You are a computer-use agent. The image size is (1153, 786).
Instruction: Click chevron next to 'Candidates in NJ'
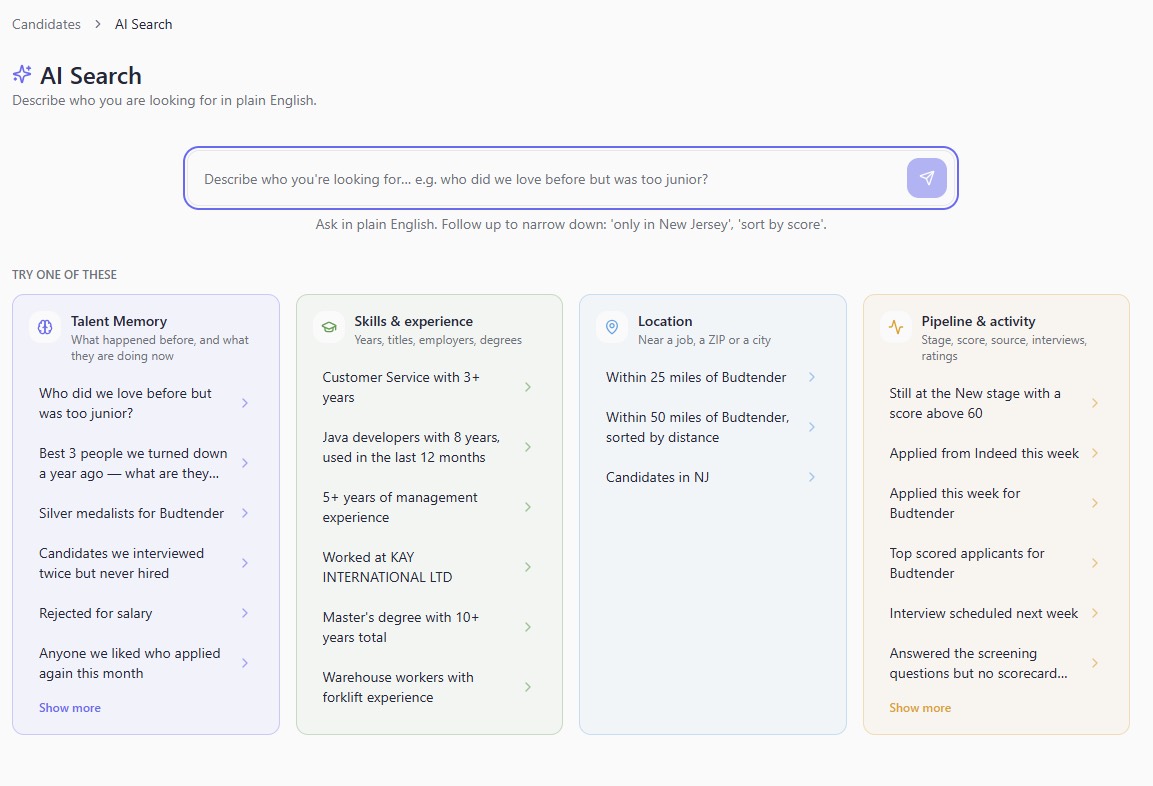pos(812,477)
